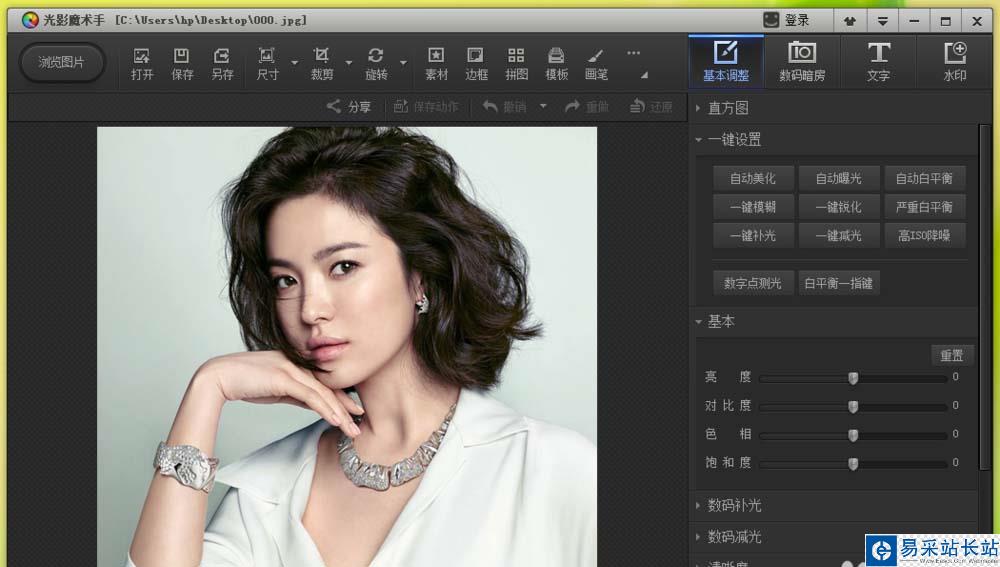Screen dimensions: 1000x567
Task: Click the portrait photo on canvas
Action: tap(347, 346)
